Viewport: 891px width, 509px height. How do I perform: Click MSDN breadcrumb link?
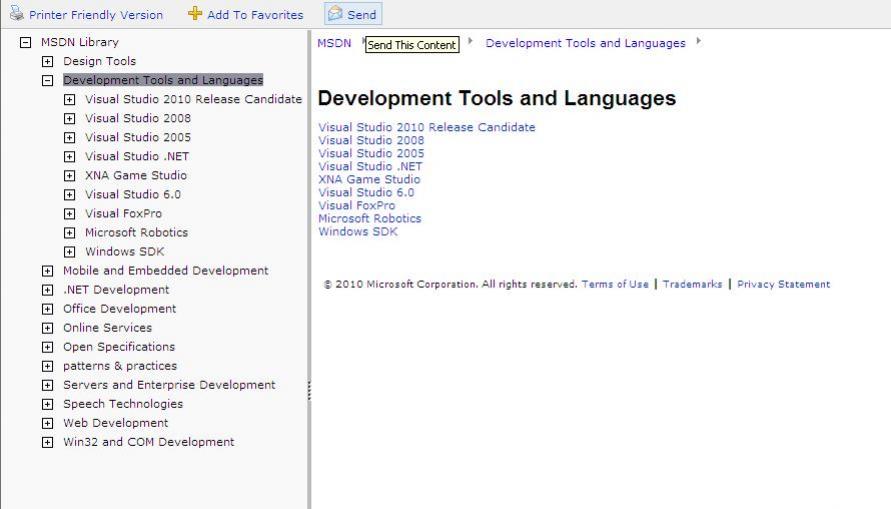pyautogui.click(x=334, y=43)
